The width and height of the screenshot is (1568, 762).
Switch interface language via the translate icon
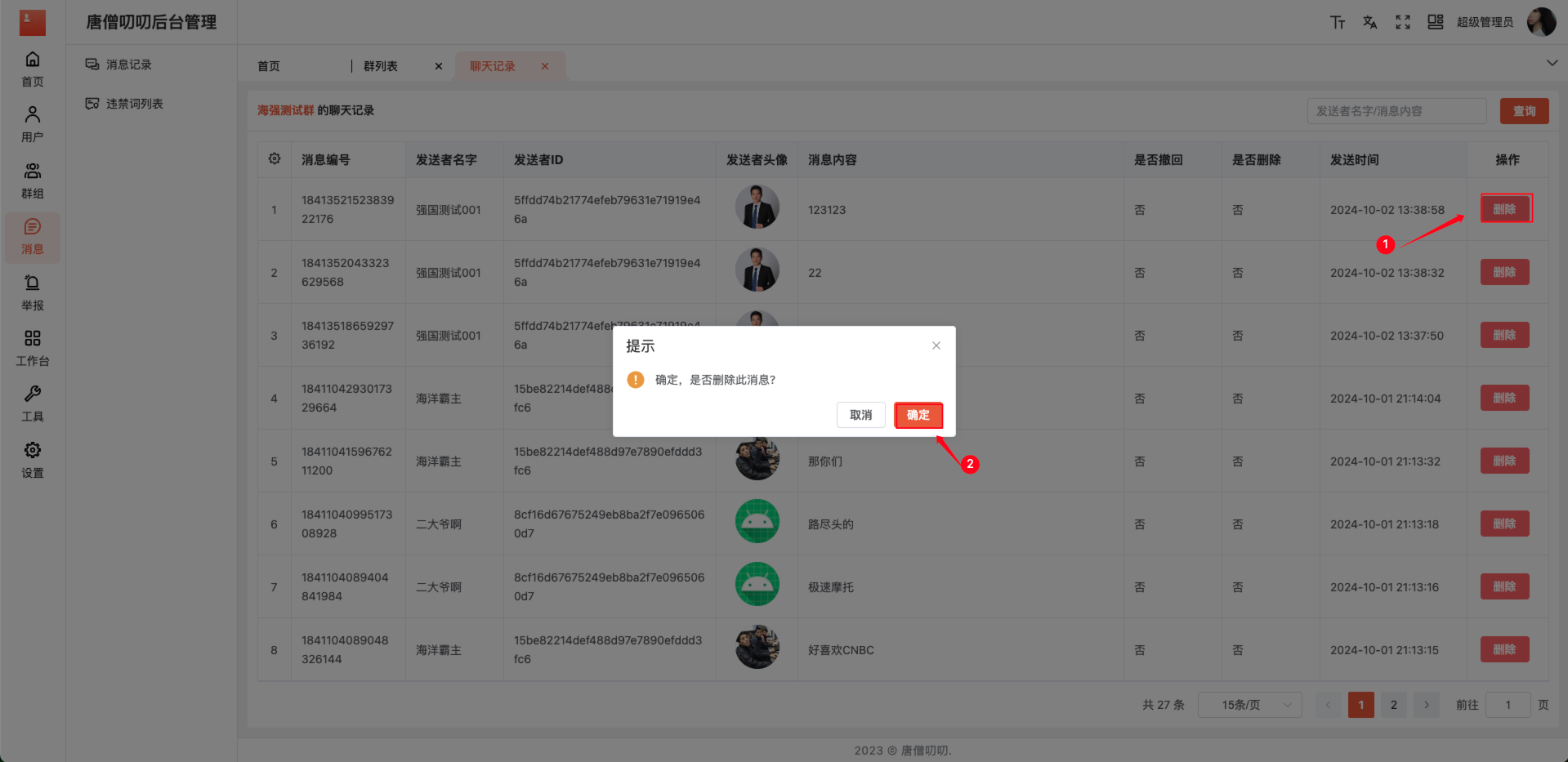(x=1369, y=22)
